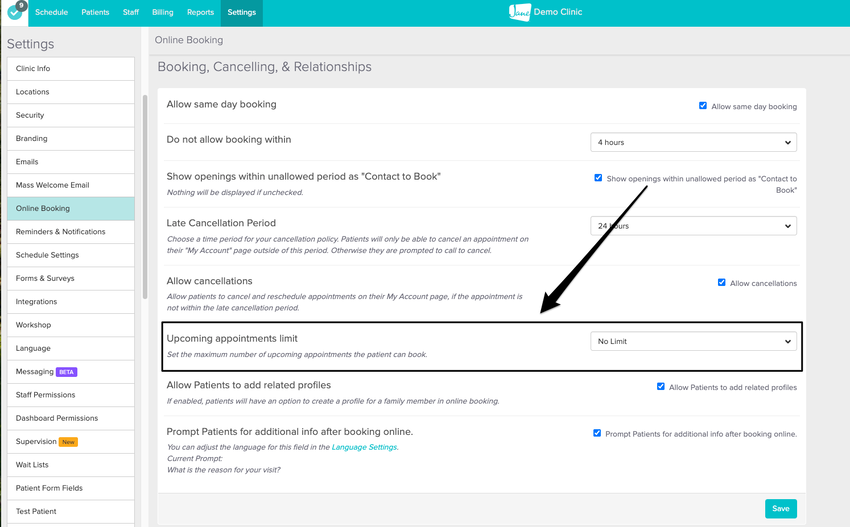Open Emails settings
This screenshot has width=850, height=527.
(x=71, y=162)
